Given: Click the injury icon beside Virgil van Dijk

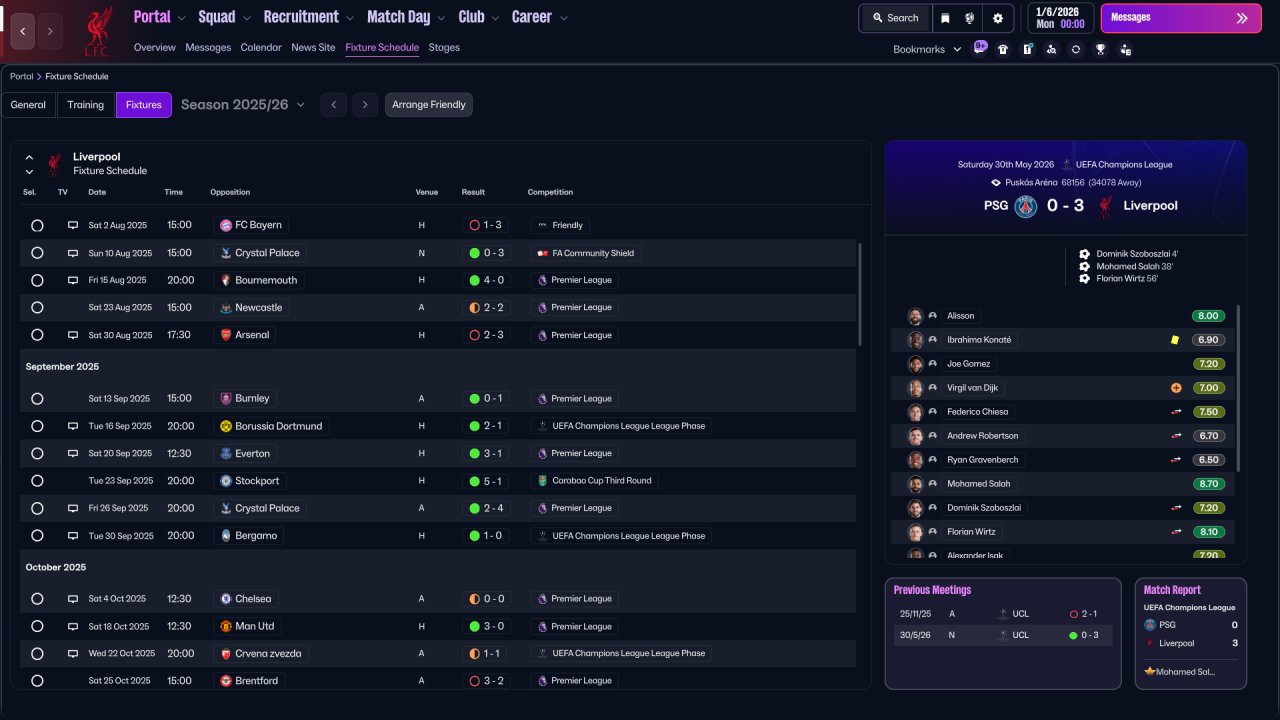Looking at the screenshot, I should coord(1176,388).
